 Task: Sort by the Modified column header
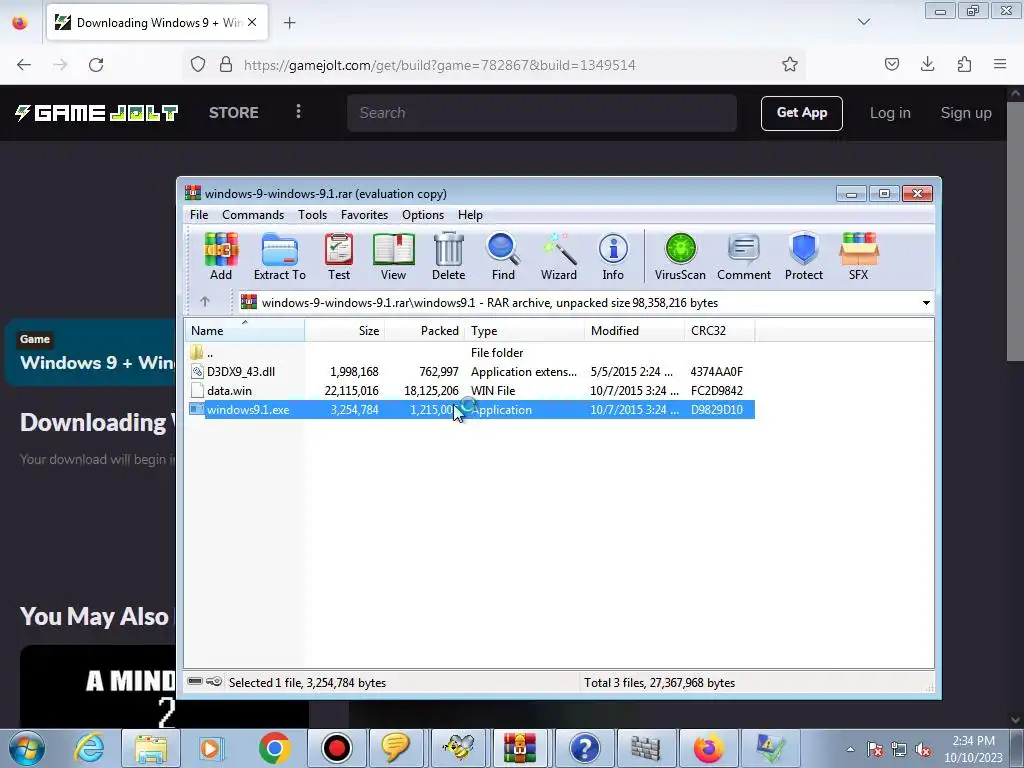[x=635, y=330]
